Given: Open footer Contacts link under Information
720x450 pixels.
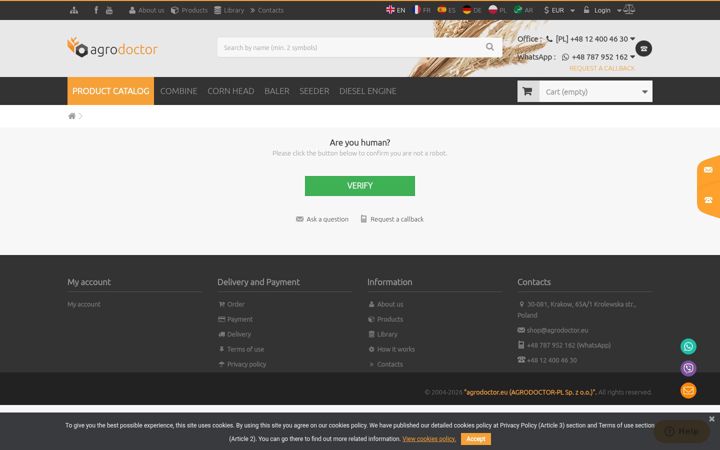Looking at the screenshot, I should [x=386, y=364].
